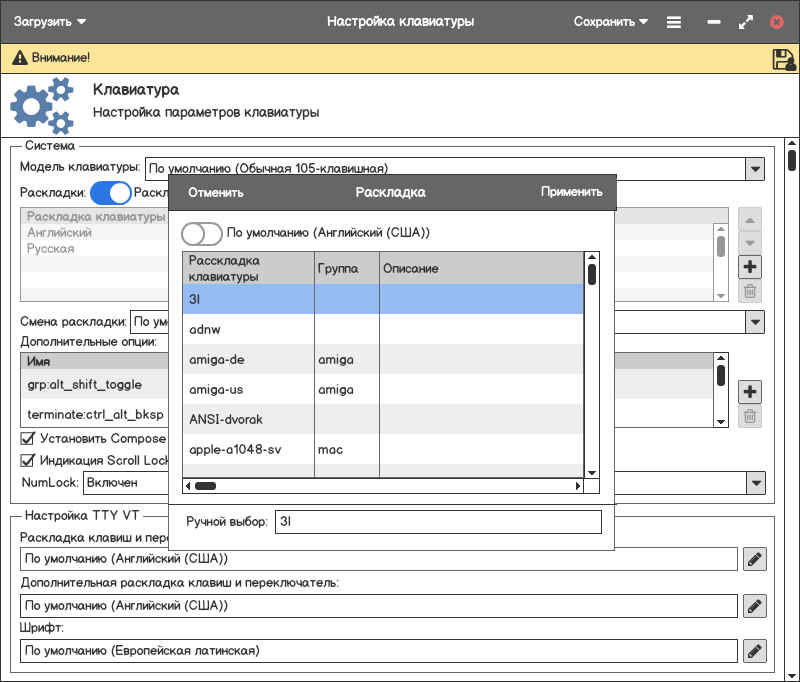The width and height of the screenshot is (800, 682).
Task: Move the selected layout up in list
Action: click(x=750, y=219)
